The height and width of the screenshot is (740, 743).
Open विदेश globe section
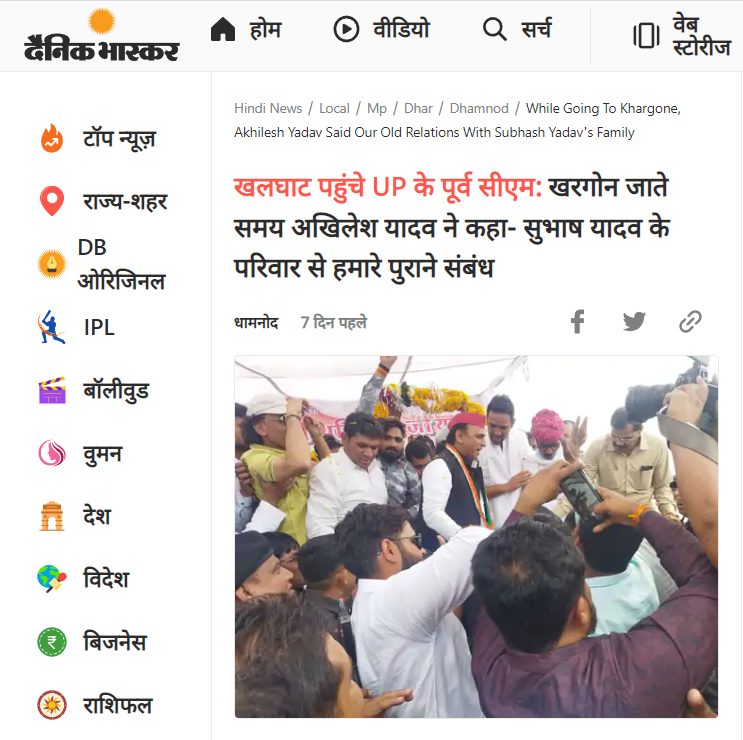coord(52,578)
